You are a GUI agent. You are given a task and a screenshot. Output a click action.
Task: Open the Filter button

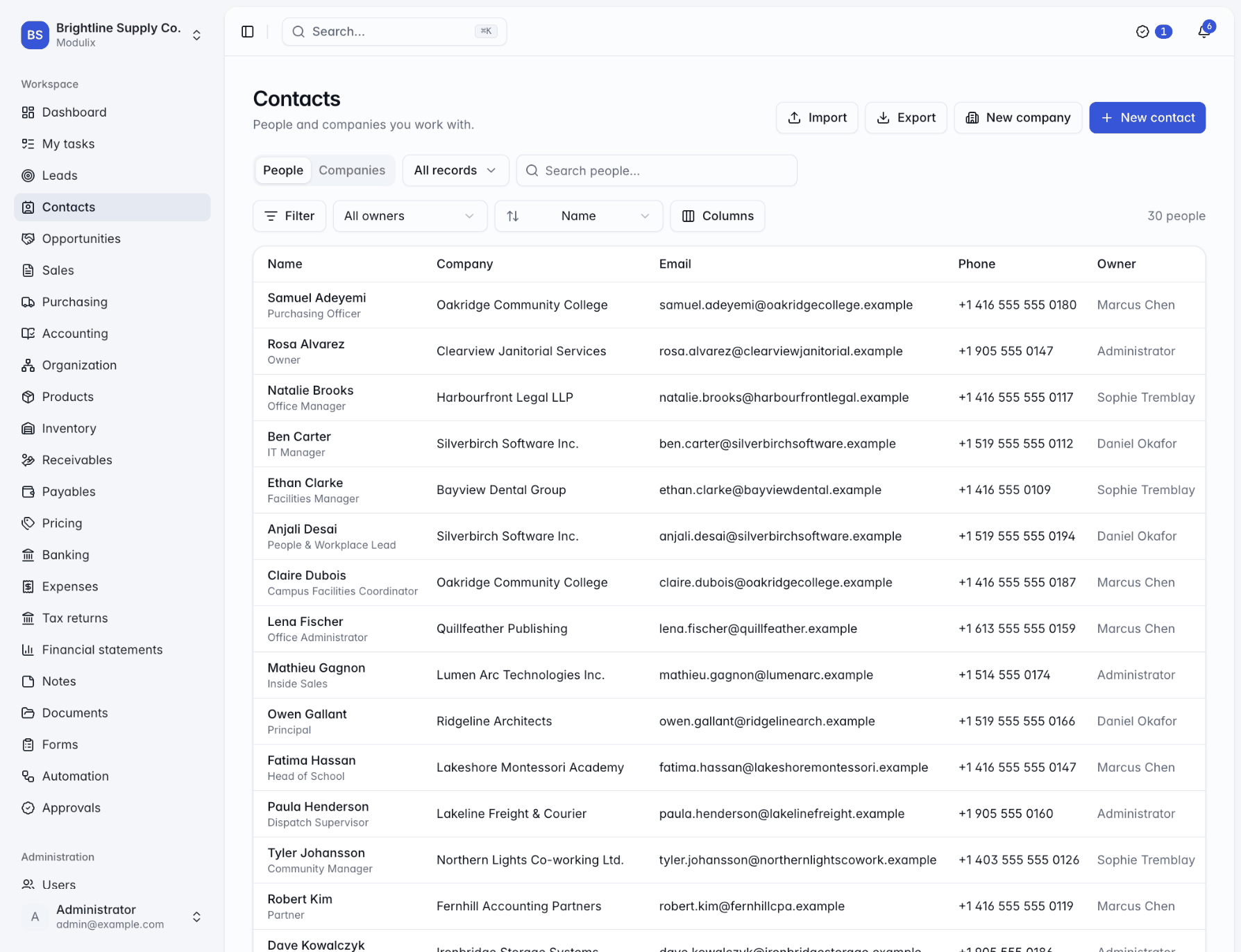[289, 216]
